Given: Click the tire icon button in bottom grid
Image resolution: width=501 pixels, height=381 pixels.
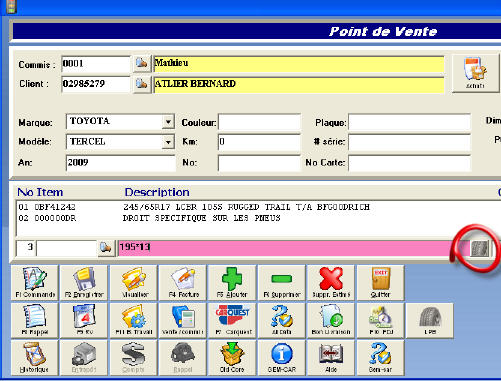Looking at the screenshot, I should click(429, 320).
